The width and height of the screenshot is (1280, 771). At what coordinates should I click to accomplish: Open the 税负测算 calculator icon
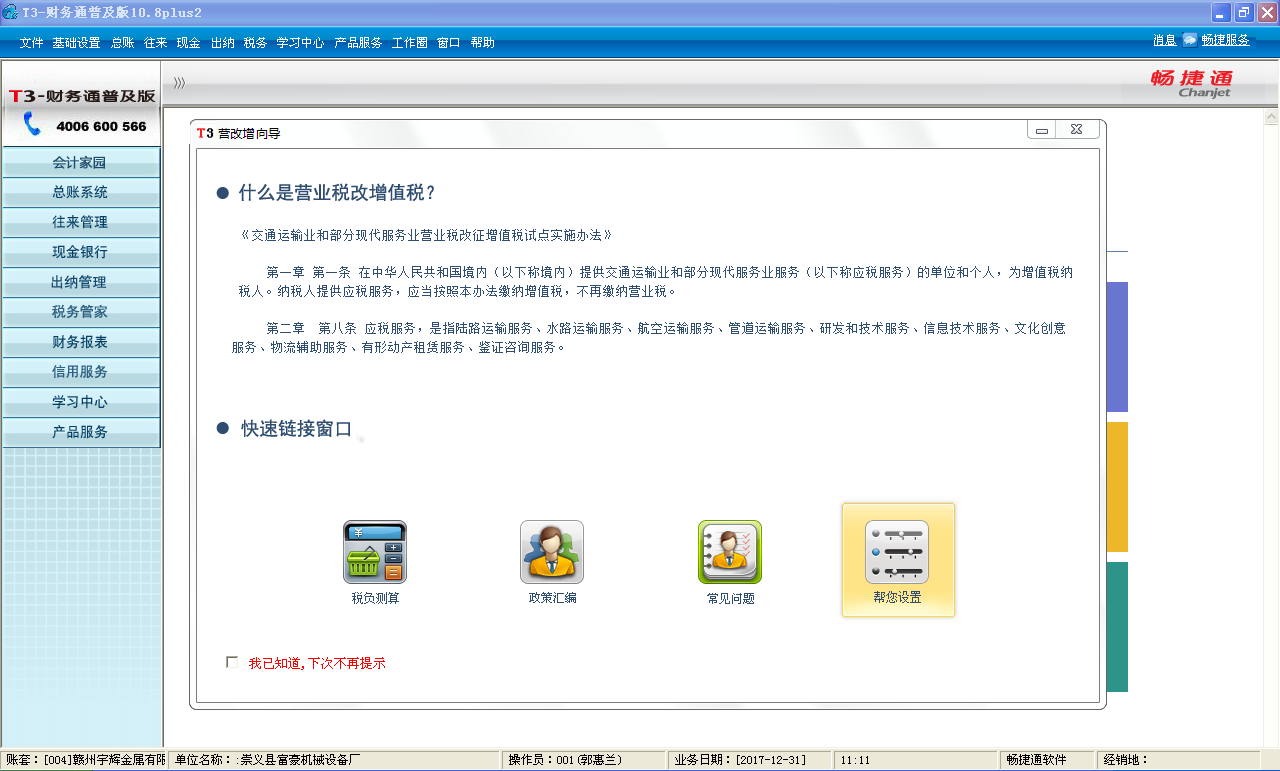coord(375,552)
